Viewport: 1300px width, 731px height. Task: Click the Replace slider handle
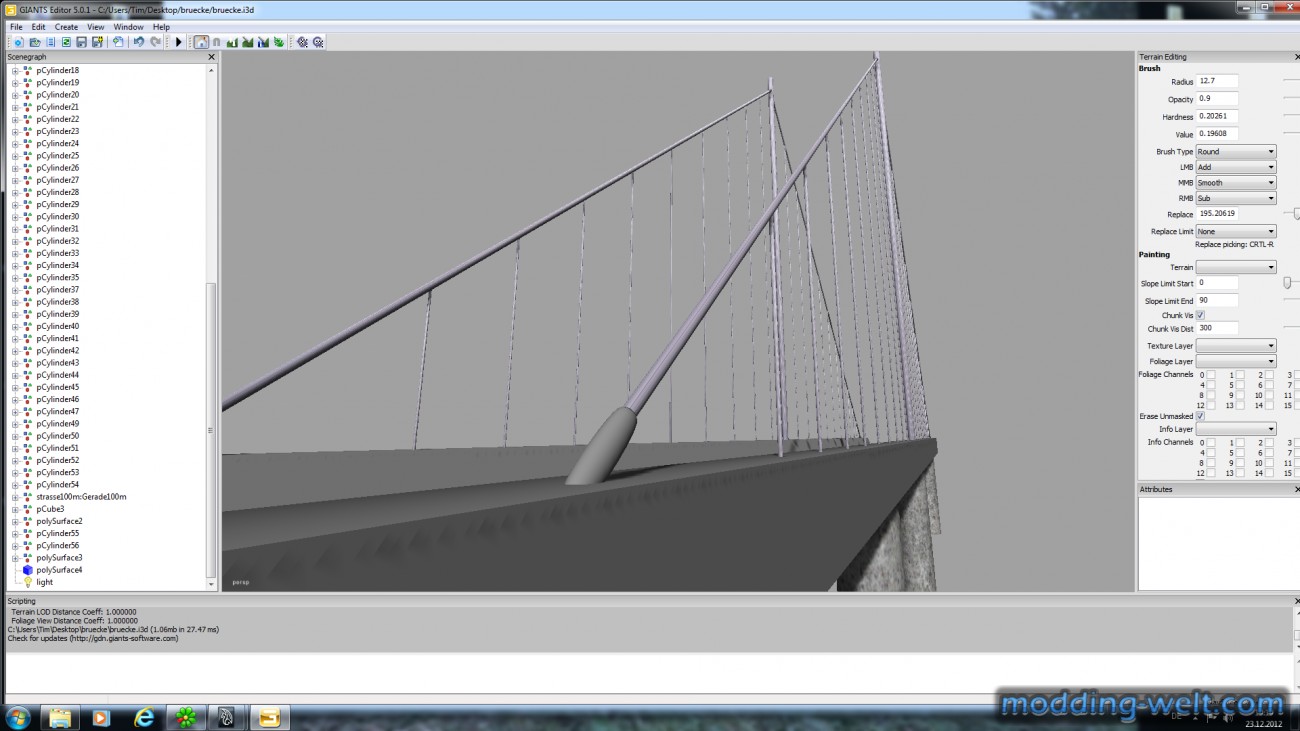tap(1297, 214)
